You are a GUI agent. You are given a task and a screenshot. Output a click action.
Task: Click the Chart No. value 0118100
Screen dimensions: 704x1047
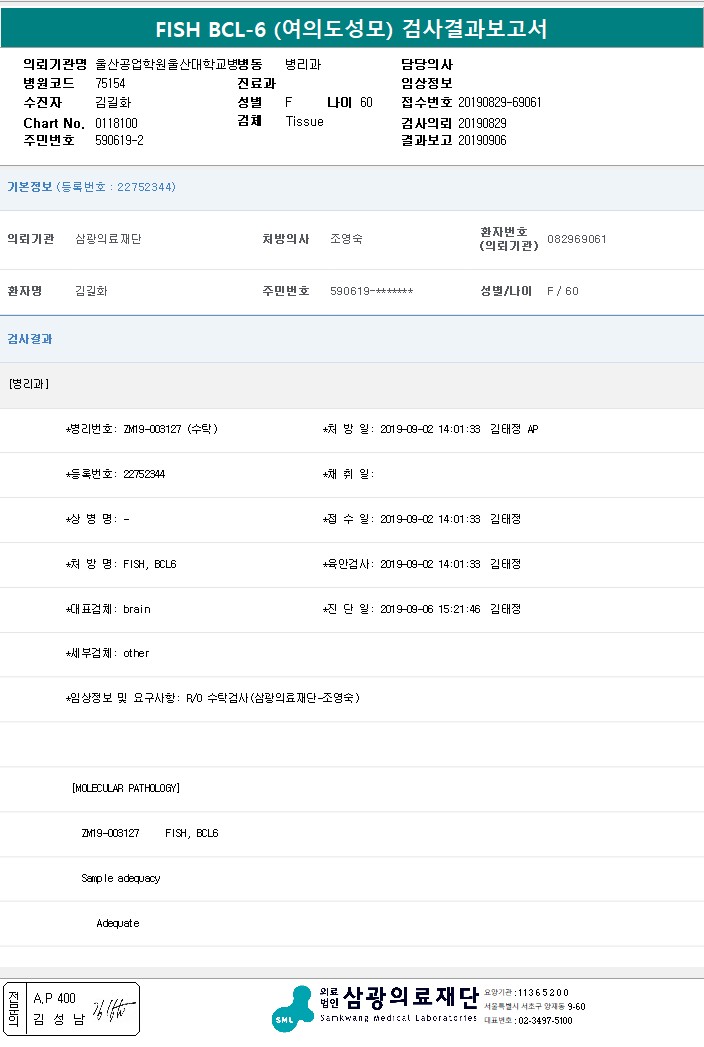tap(116, 123)
